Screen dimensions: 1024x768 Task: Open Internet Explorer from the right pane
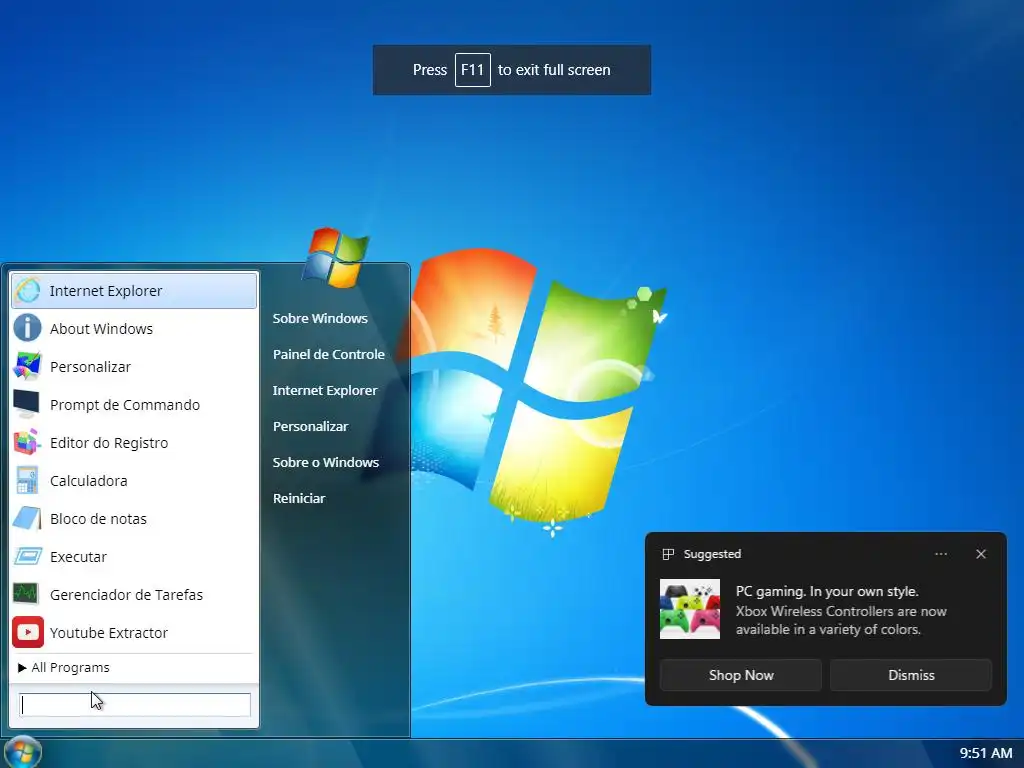coord(325,390)
